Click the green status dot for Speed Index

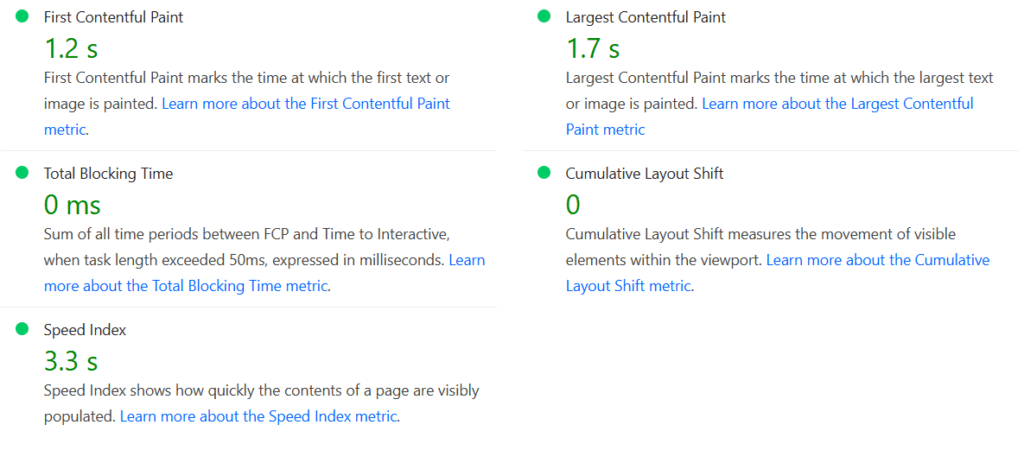22,329
